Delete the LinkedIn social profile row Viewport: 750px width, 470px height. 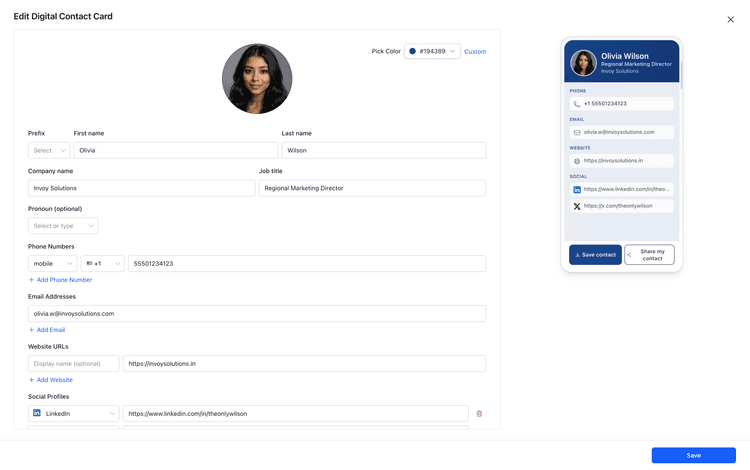tap(479, 414)
